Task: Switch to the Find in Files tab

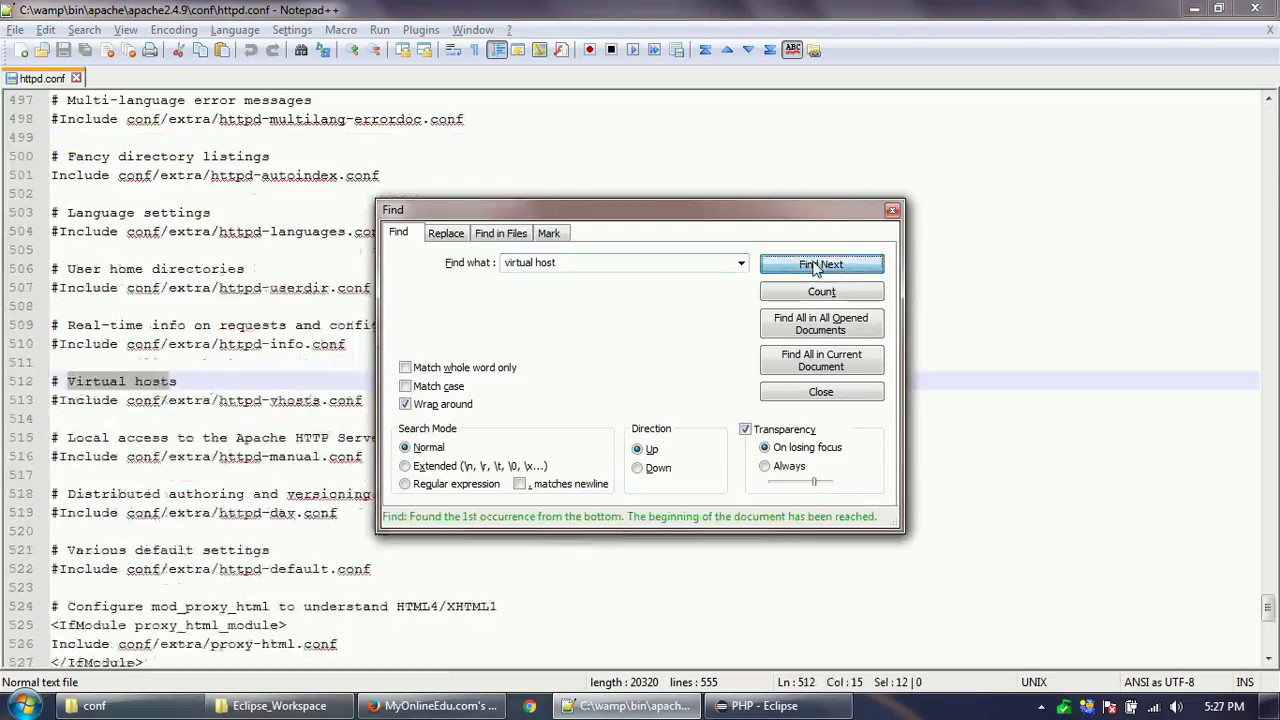Action: click(x=501, y=233)
